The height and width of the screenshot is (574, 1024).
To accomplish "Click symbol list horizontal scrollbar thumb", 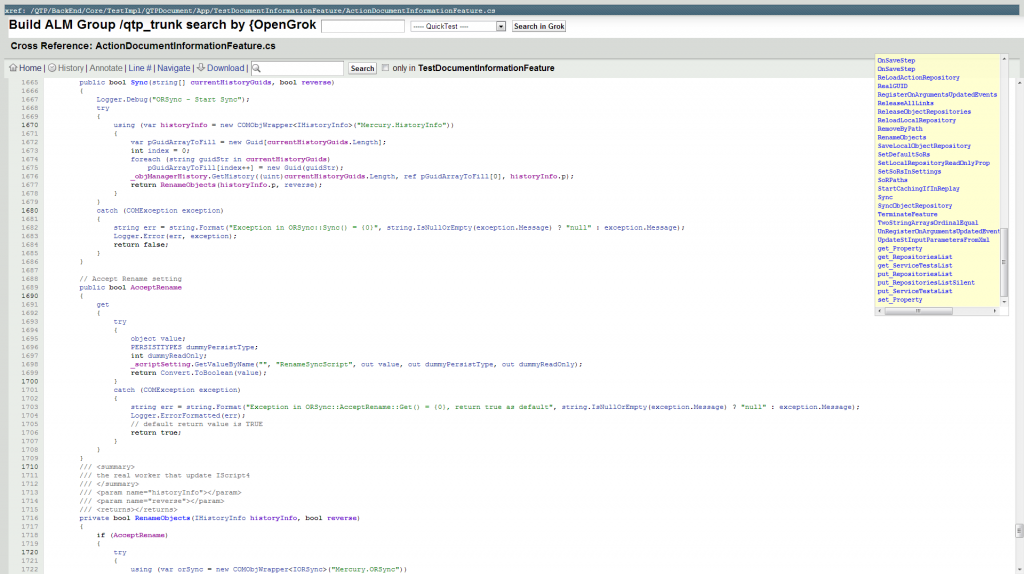I will pyautogui.click(x=918, y=311).
